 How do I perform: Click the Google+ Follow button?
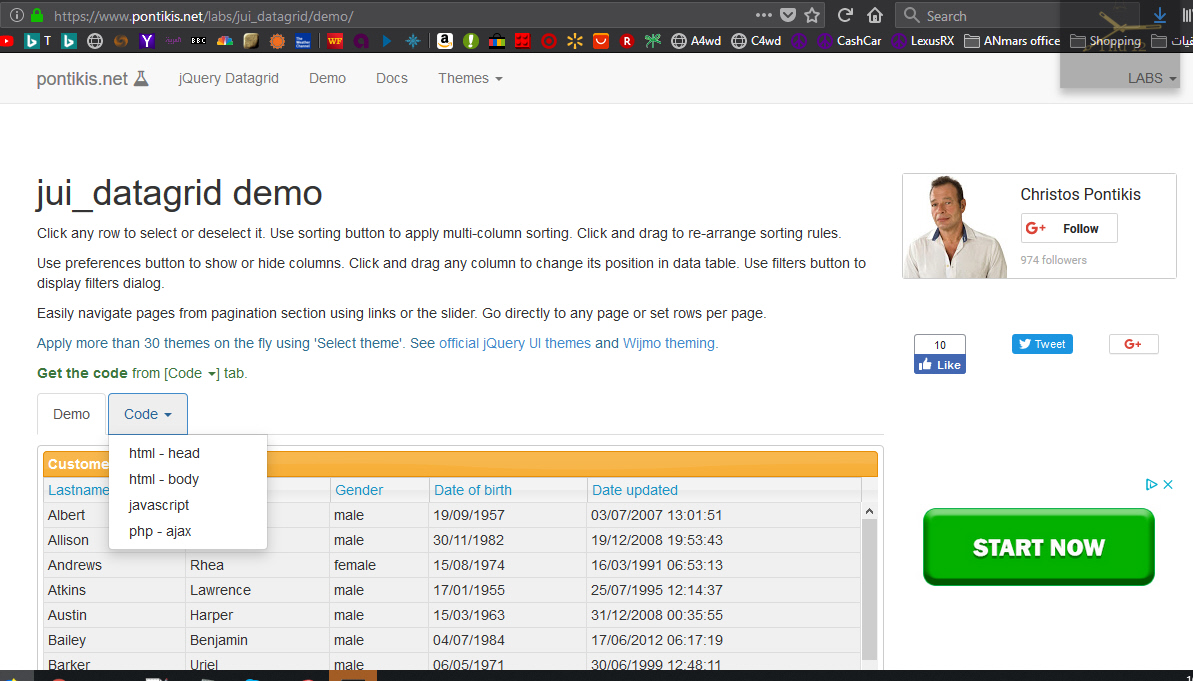coord(1068,228)
